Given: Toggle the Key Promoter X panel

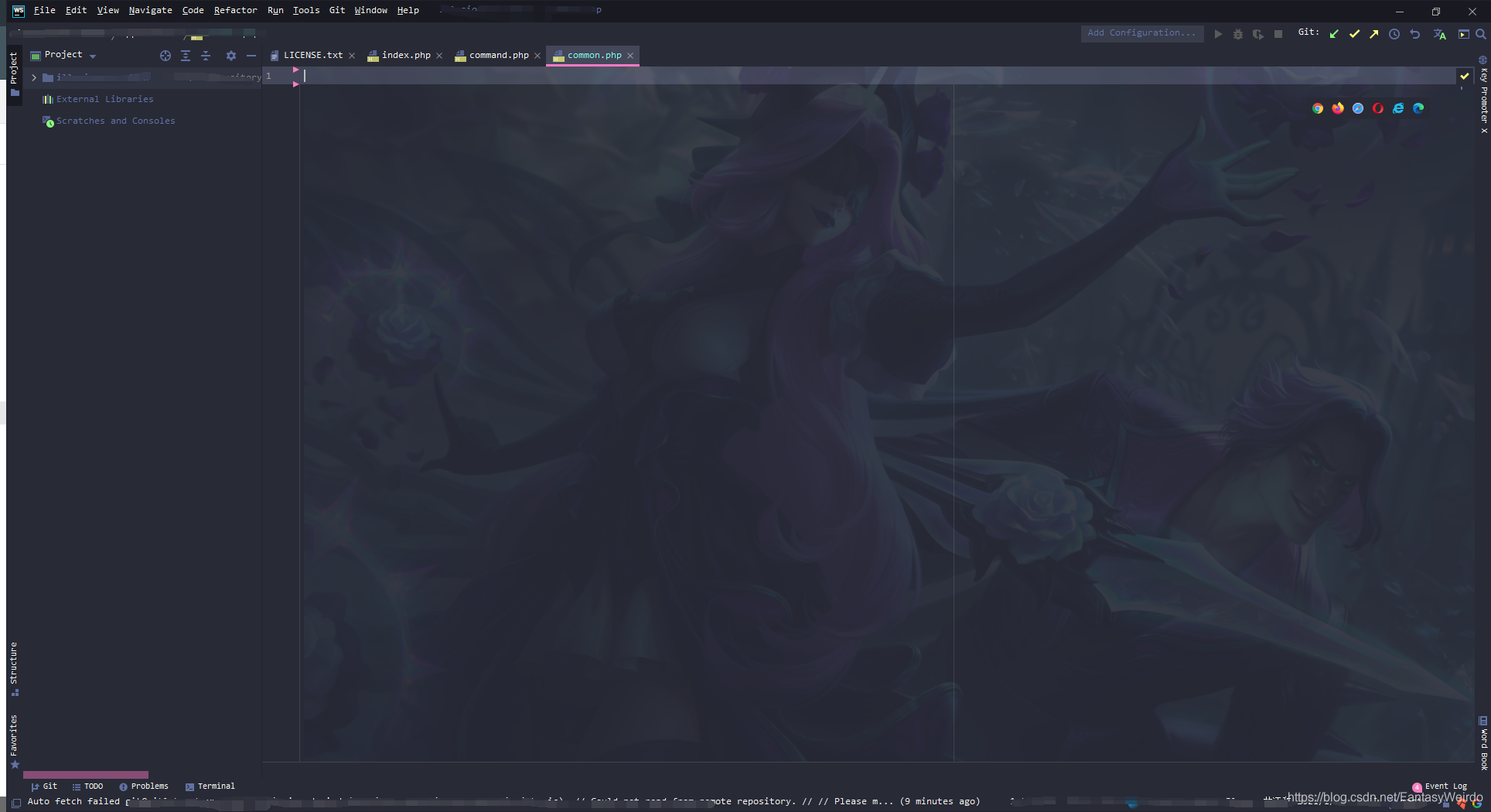Looking at the screenshot, I should 1483,94.
